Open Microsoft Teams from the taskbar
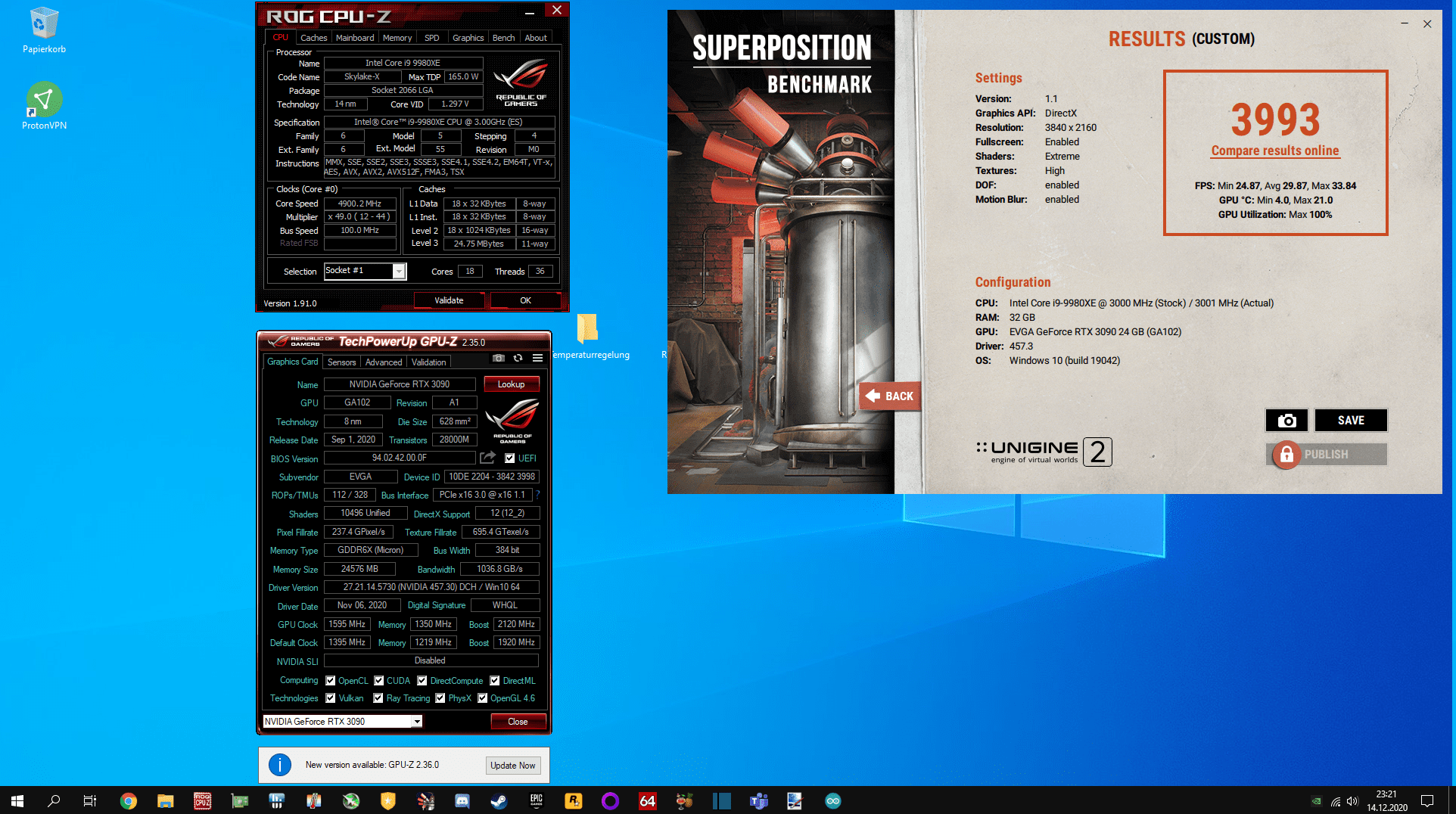Screen dimensions: 1456x814 pyautogui.click(x=759, y=800)
